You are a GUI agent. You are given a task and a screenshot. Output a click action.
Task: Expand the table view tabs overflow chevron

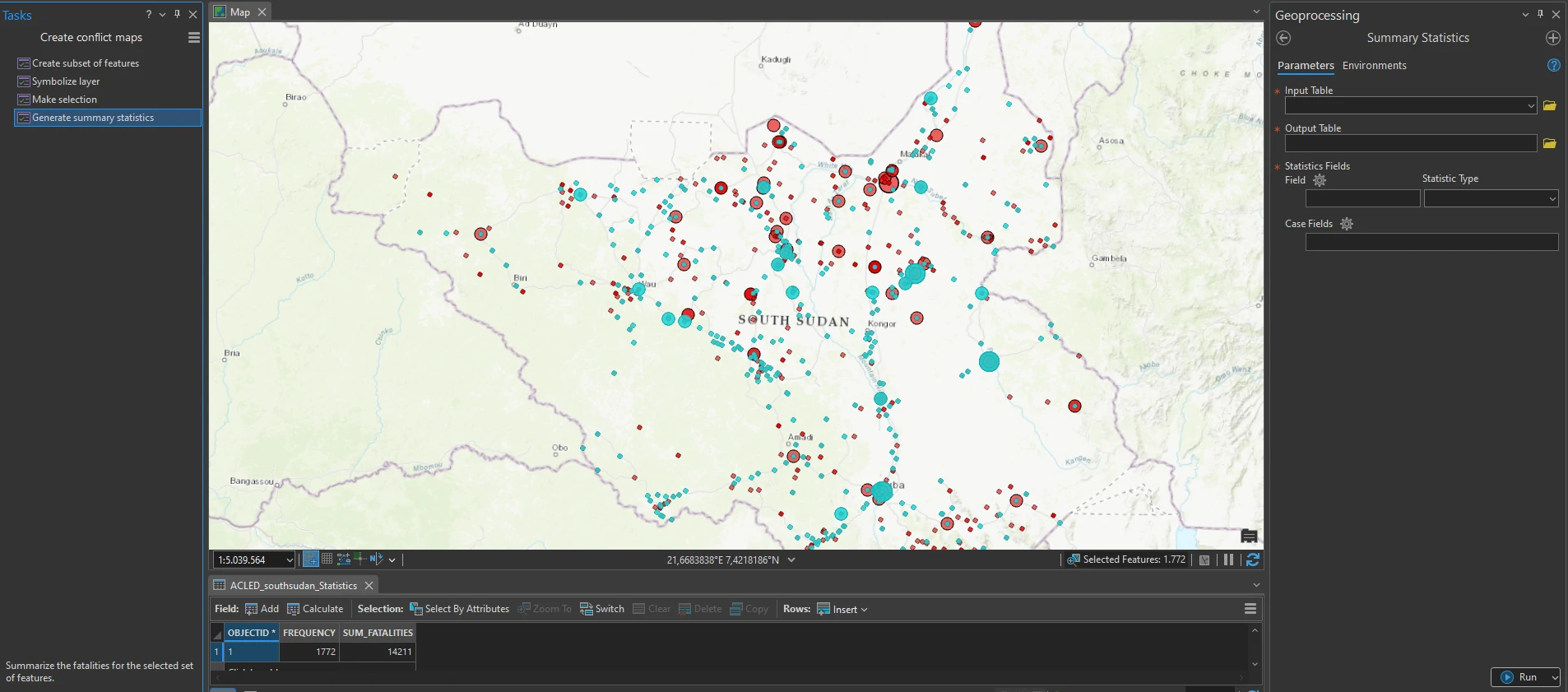(1256, 585)
